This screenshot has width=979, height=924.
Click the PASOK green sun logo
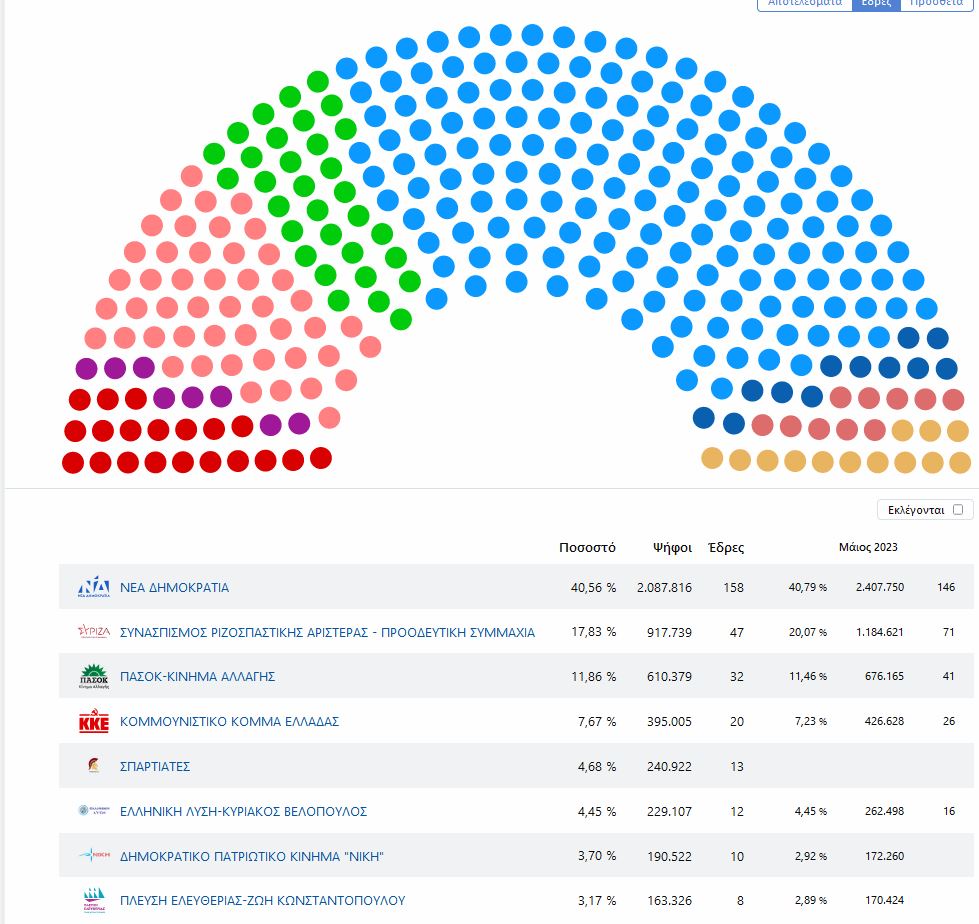(x=93, y=677)
